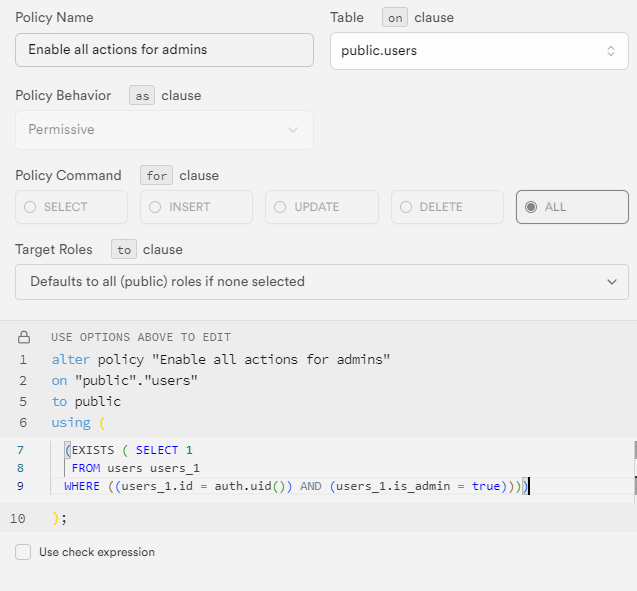Click the Policy Name label
This screenshot has width=637, height=591.
click(54, 17)
